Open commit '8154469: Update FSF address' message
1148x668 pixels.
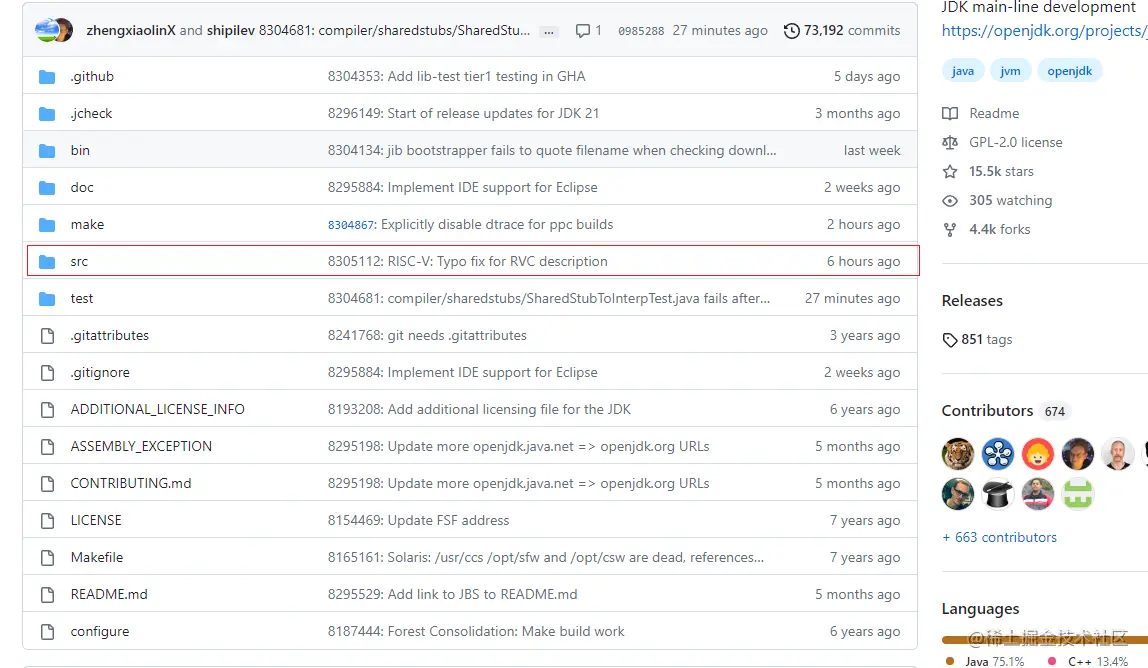pos(418,521)
